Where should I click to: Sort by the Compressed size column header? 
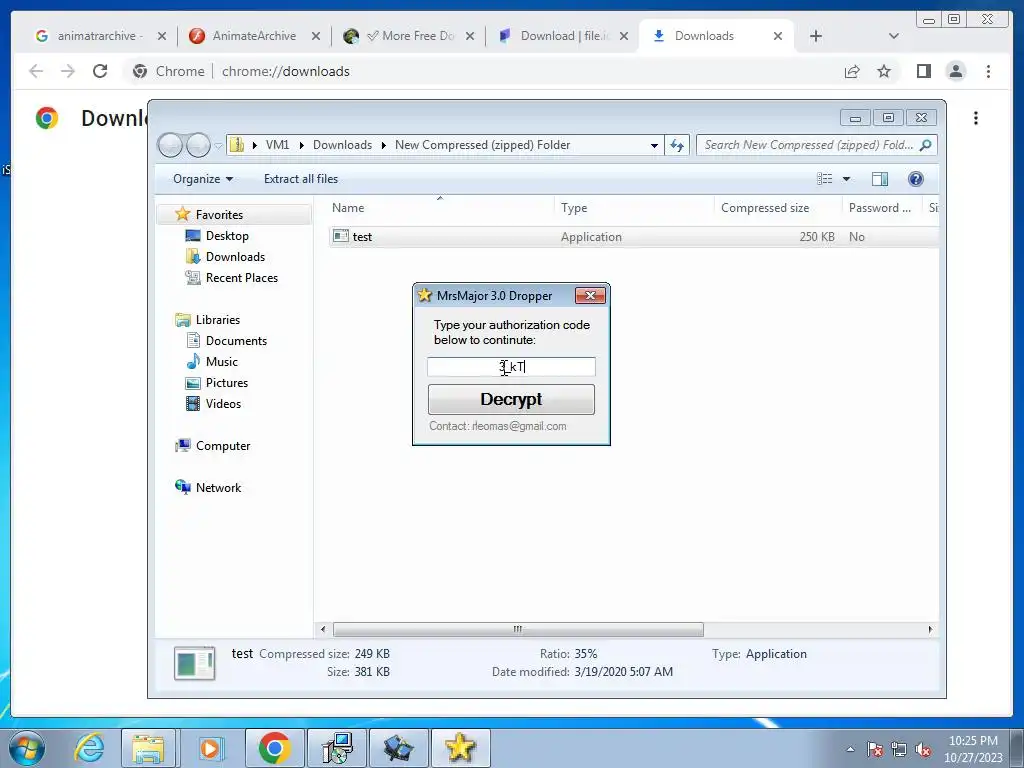point(778,208)
